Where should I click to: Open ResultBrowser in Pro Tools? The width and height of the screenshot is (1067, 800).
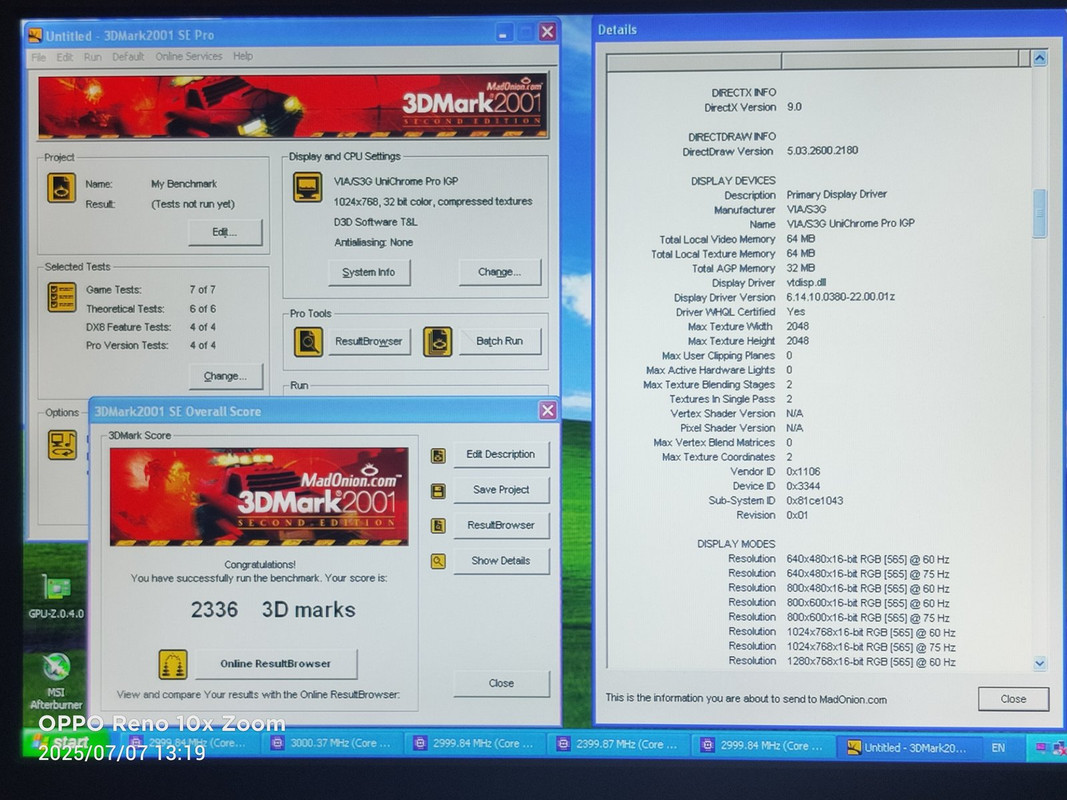click(x=369, y=341)
